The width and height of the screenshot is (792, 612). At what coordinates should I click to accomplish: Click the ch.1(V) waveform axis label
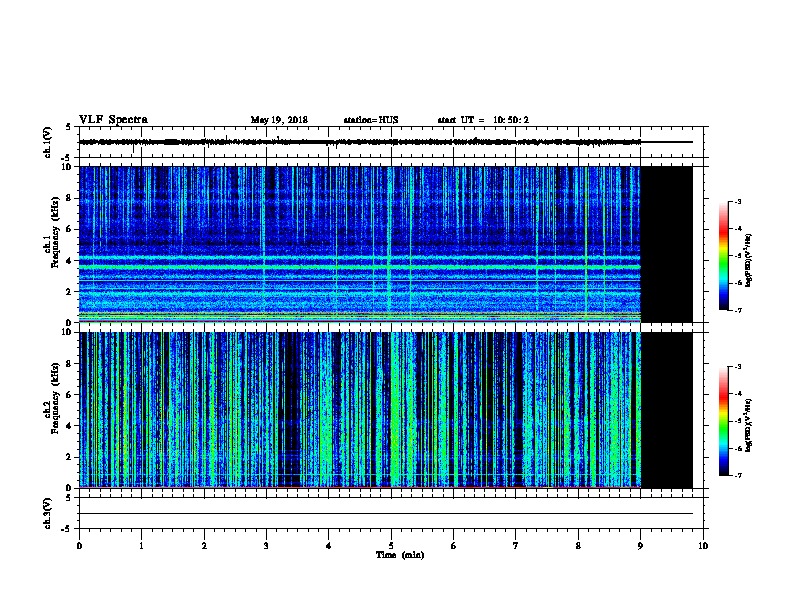click(x=47, y=142)
